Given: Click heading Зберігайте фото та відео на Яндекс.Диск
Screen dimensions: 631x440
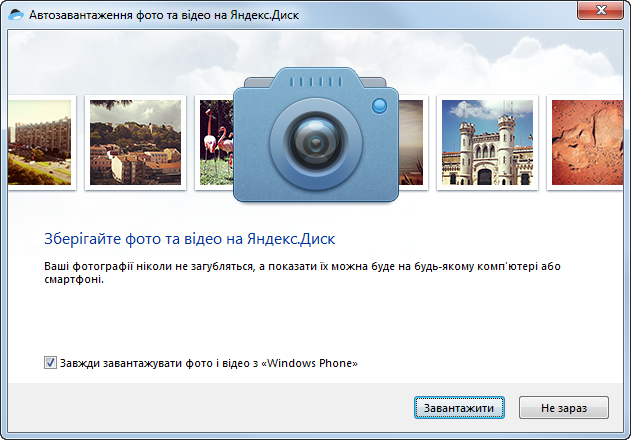Looking at the screenshot, I should coord(190,239).
